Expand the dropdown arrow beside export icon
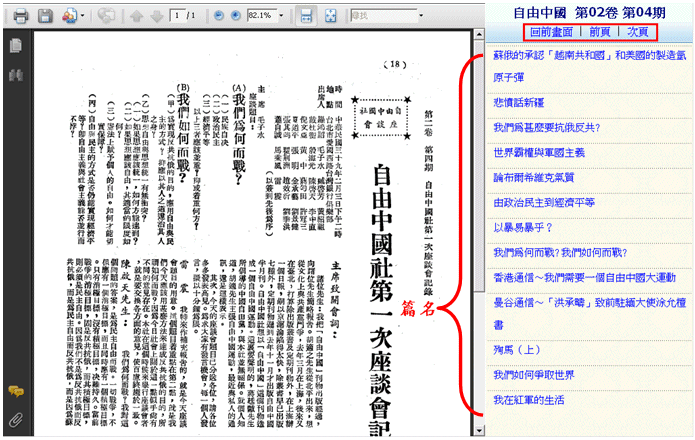 81,17
